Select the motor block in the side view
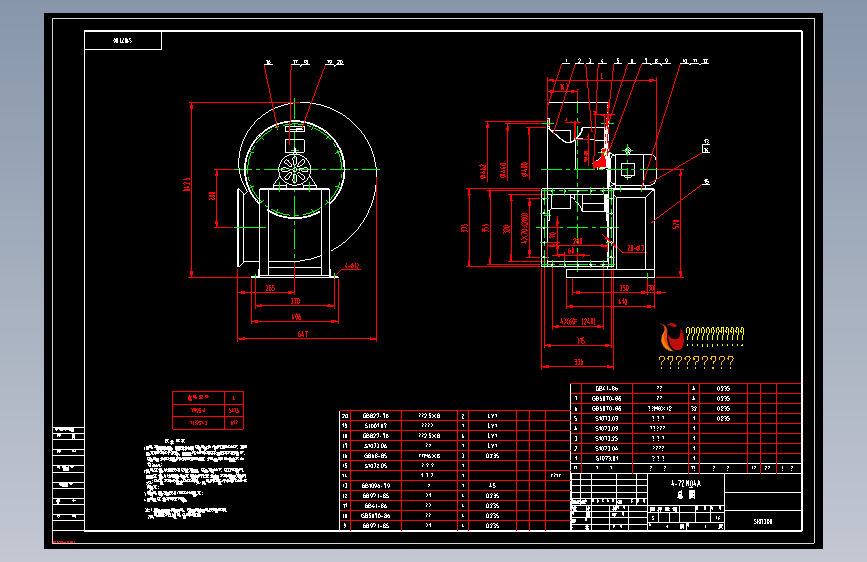The image size is (867, 562). pyautogui.click(x=633, y=169)
